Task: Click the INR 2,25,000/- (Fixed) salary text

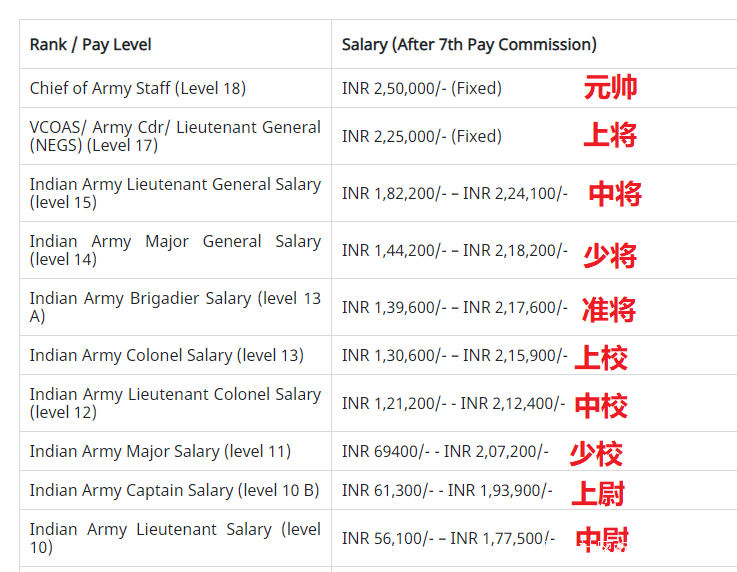Action: pos(422,136)
